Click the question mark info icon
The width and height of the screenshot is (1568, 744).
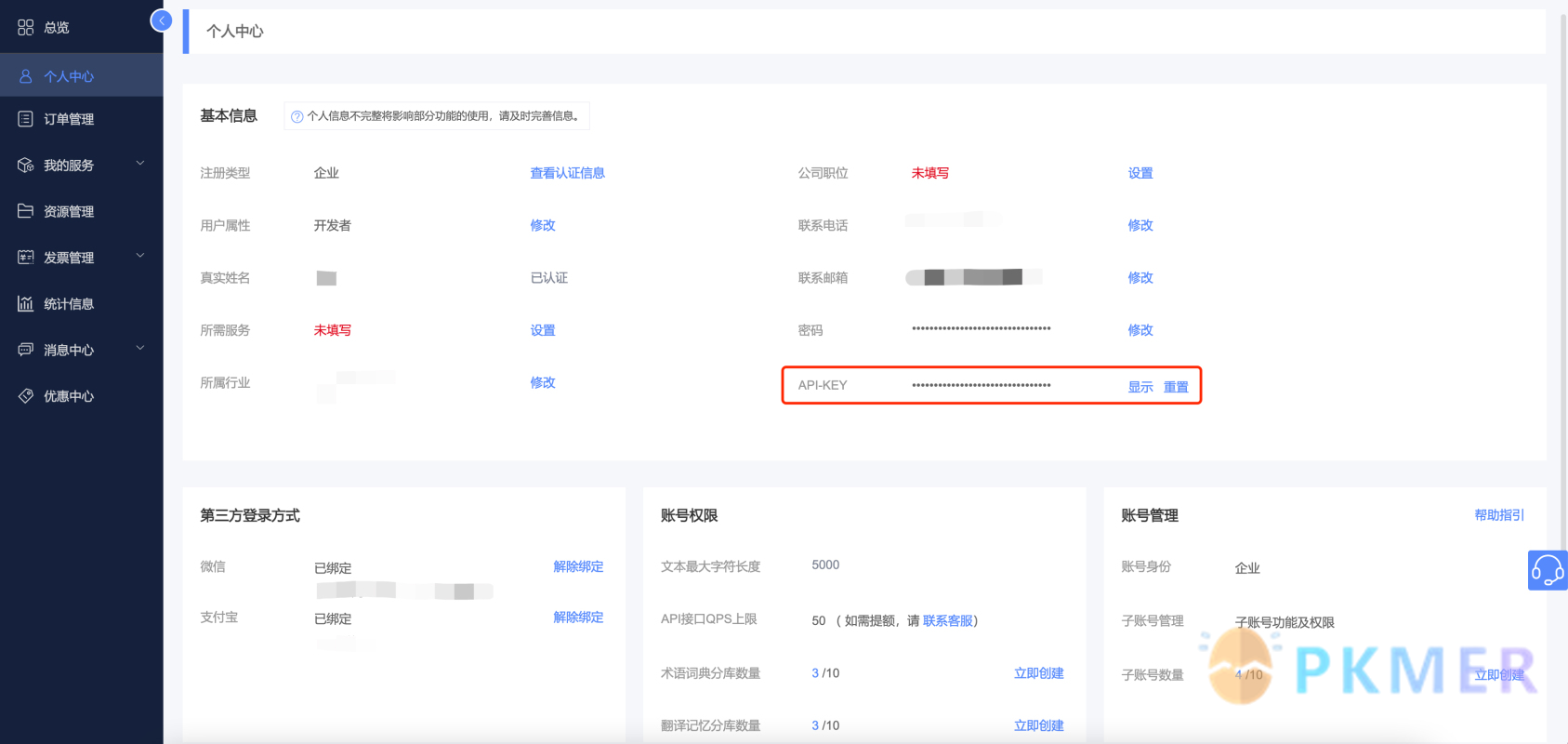pos(297,116)
